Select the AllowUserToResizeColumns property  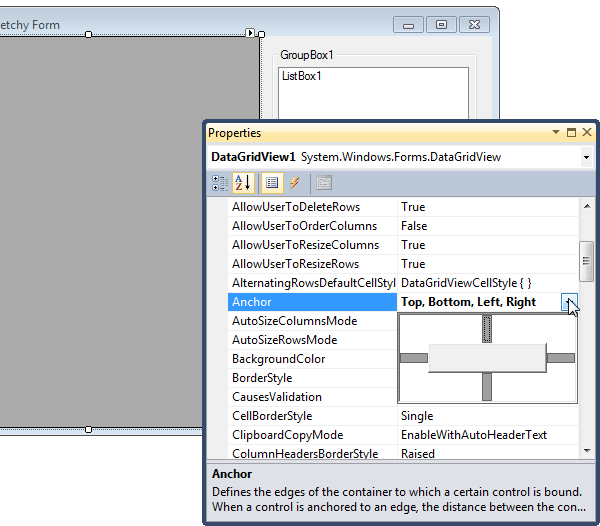312,245
